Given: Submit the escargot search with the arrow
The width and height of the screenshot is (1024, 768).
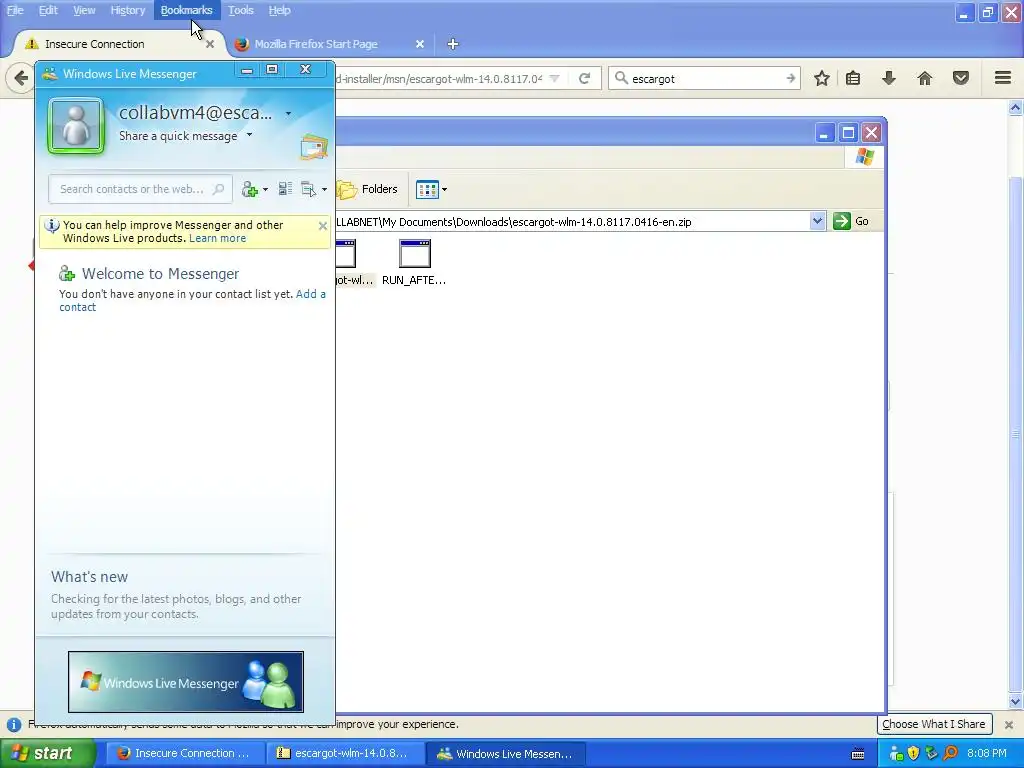Looking at the screenshot, I should point(791,78).
